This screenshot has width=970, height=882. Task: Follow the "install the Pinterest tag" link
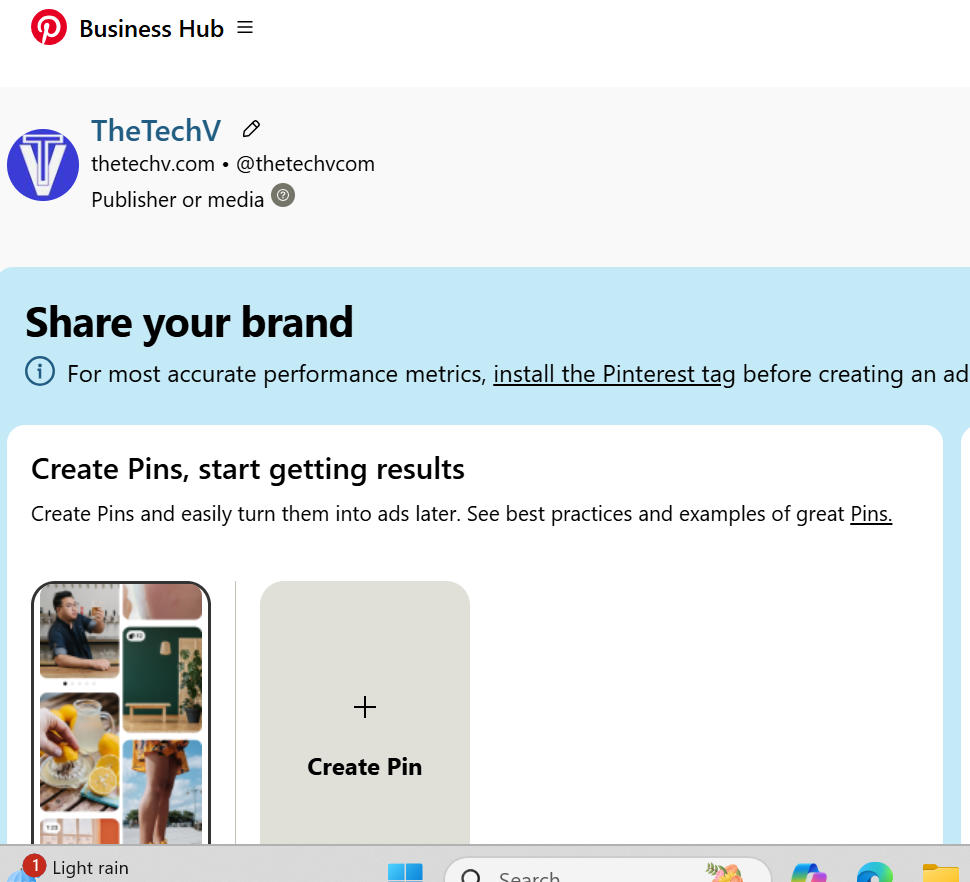pyautogui.click(x=614, y=374)
